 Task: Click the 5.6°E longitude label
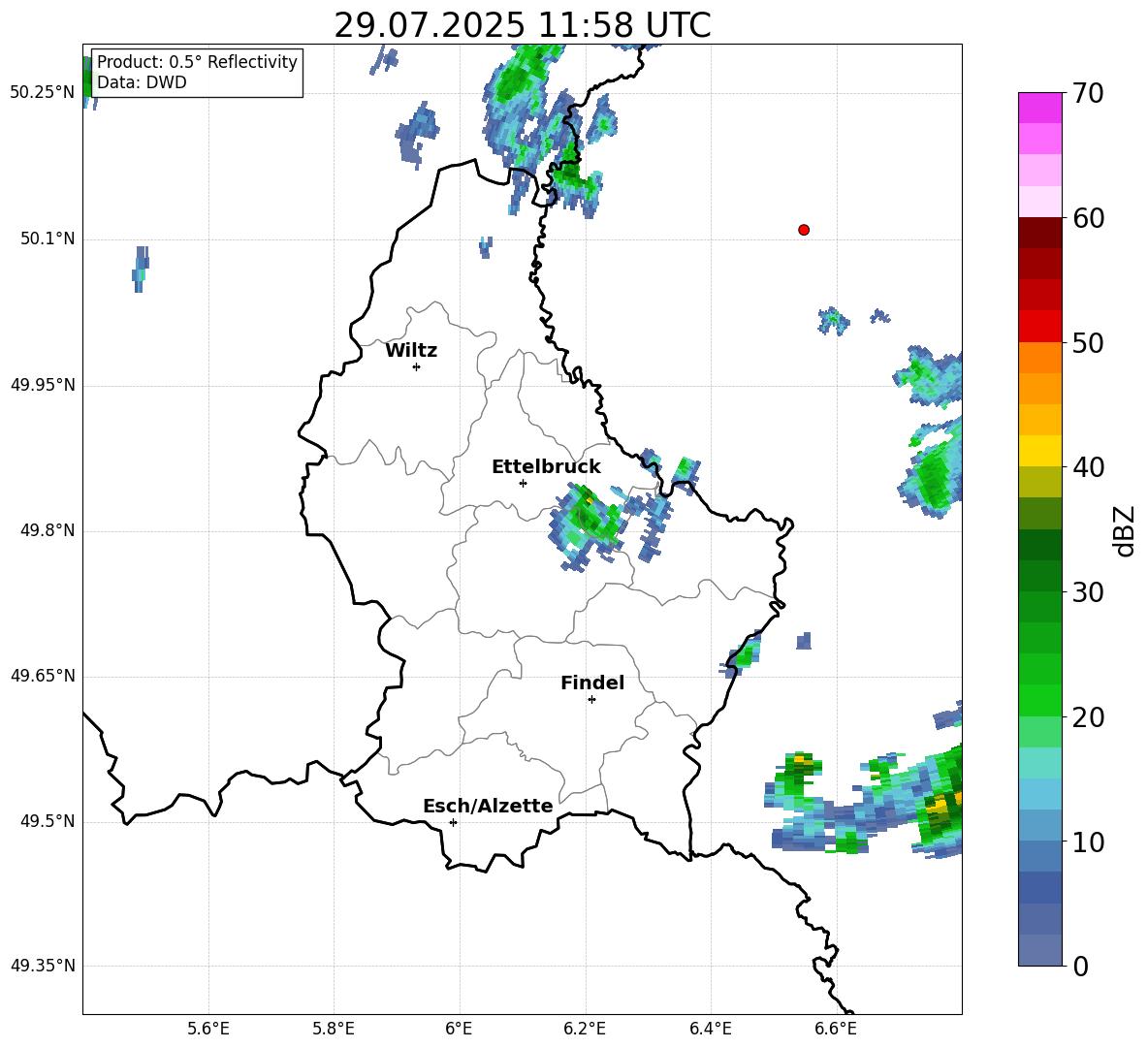tap(208, 1029)
